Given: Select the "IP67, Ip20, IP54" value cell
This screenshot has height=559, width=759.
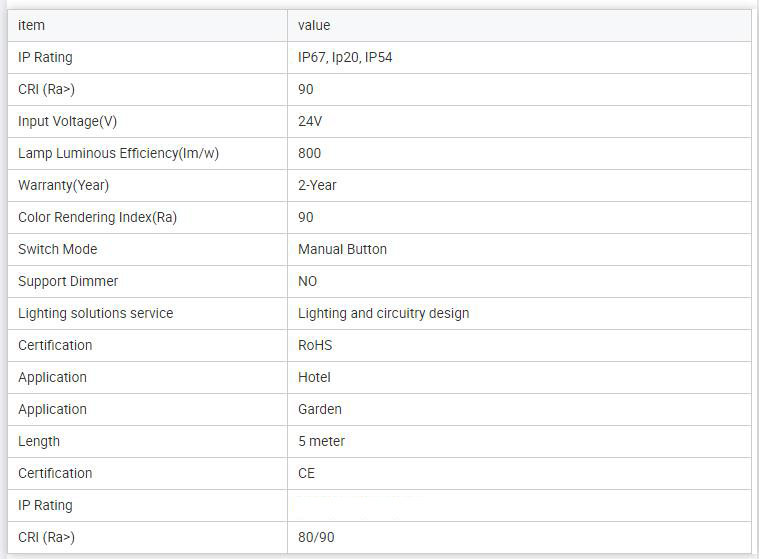Looking at the screenshot, I should click(x=345, y=57).
